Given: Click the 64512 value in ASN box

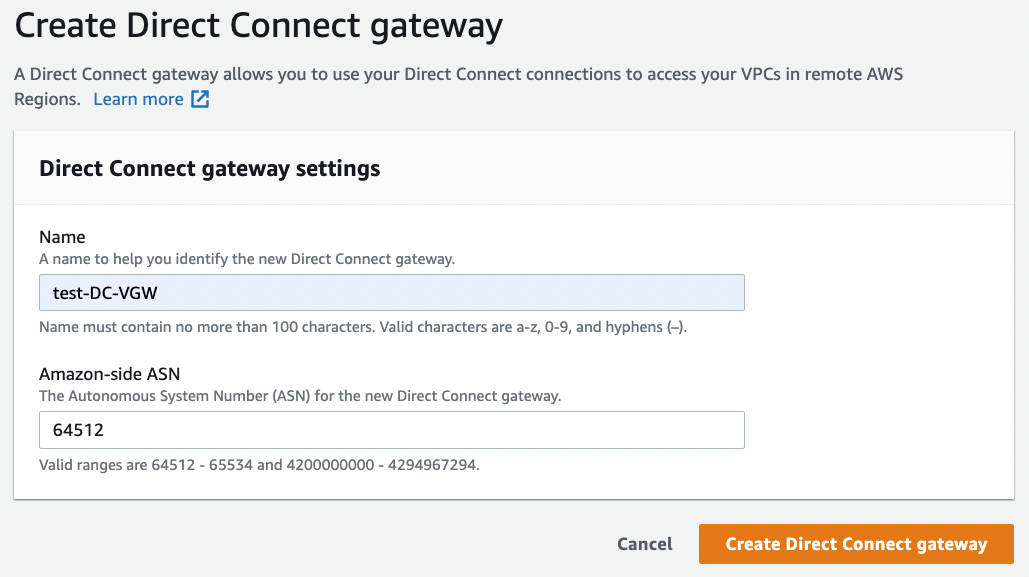Looking at the screenshot, I should (x=78, y=430).
